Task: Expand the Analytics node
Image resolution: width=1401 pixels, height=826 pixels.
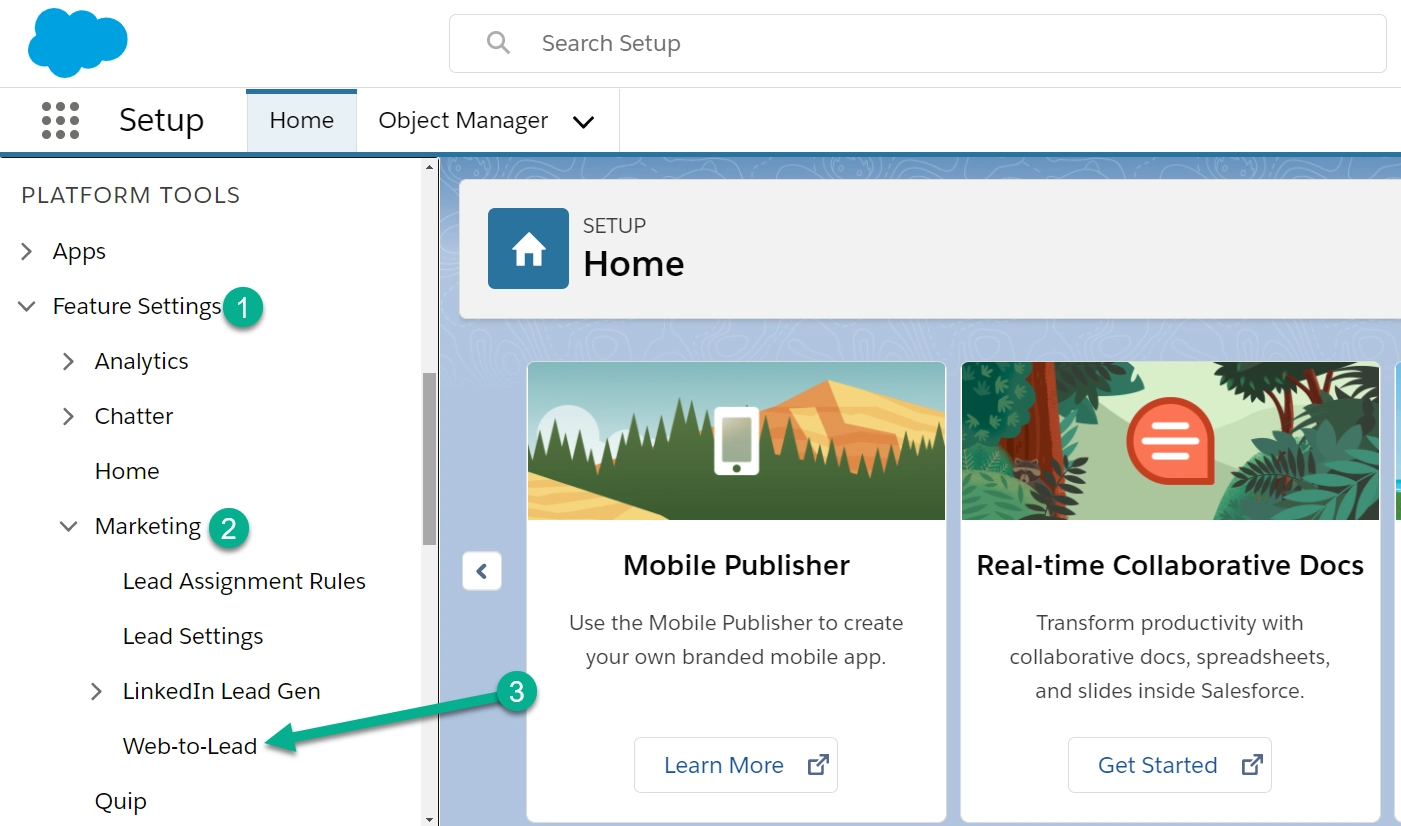Action: [x=68, y=361]
